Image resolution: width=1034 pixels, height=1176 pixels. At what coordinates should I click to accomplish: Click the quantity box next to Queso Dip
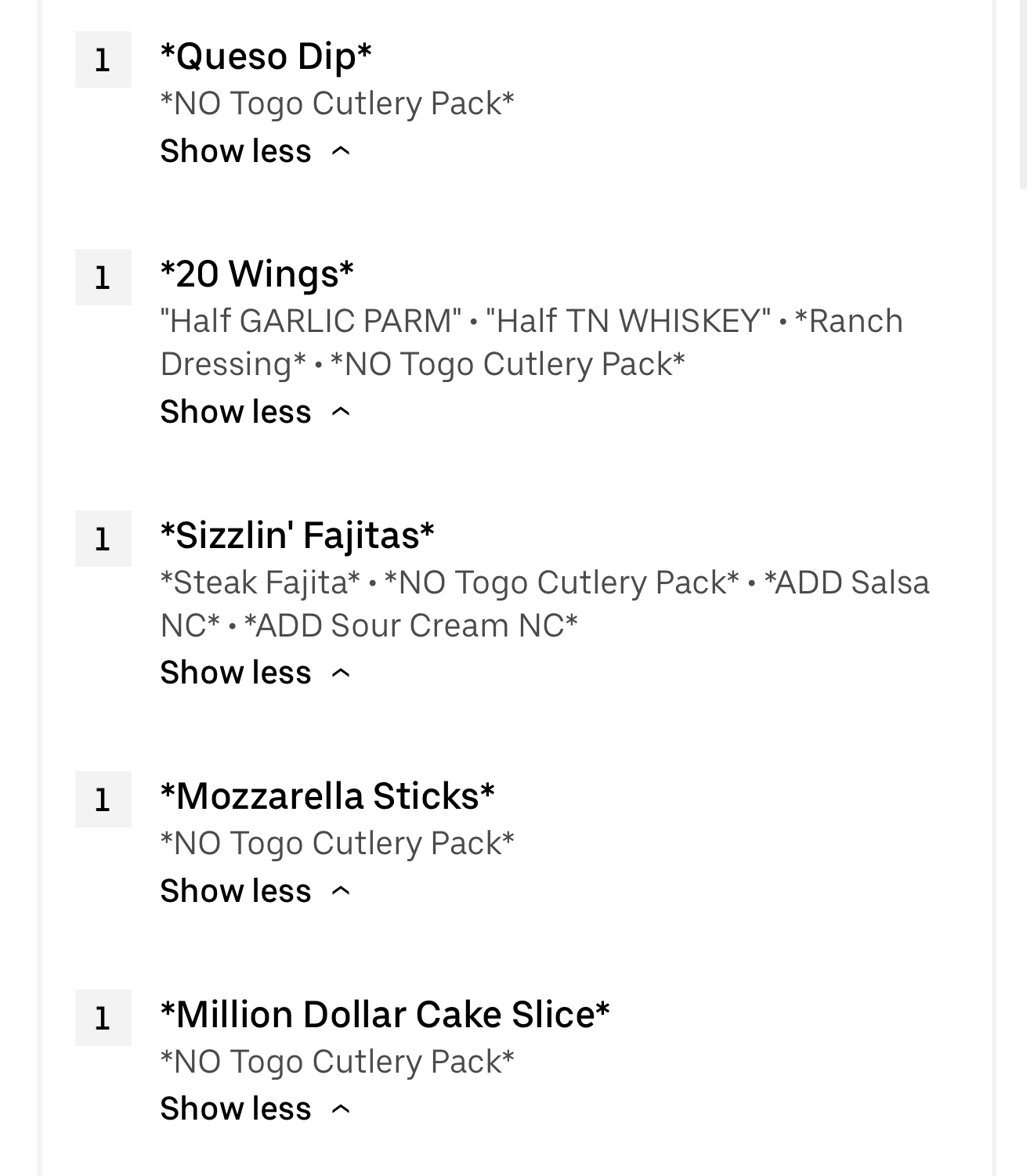[x=103, y=60]
